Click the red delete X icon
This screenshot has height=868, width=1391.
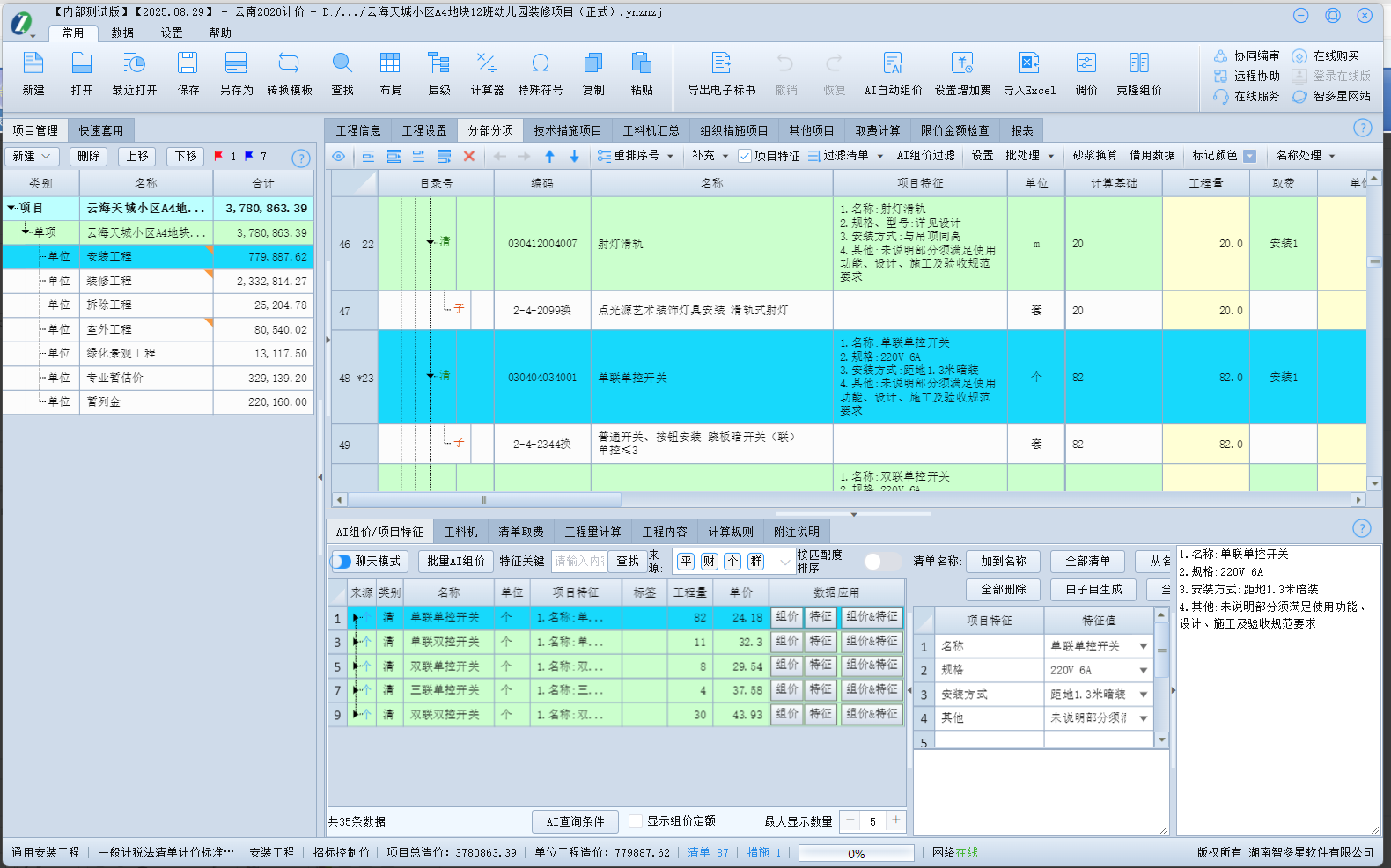[x=469, y=156]
